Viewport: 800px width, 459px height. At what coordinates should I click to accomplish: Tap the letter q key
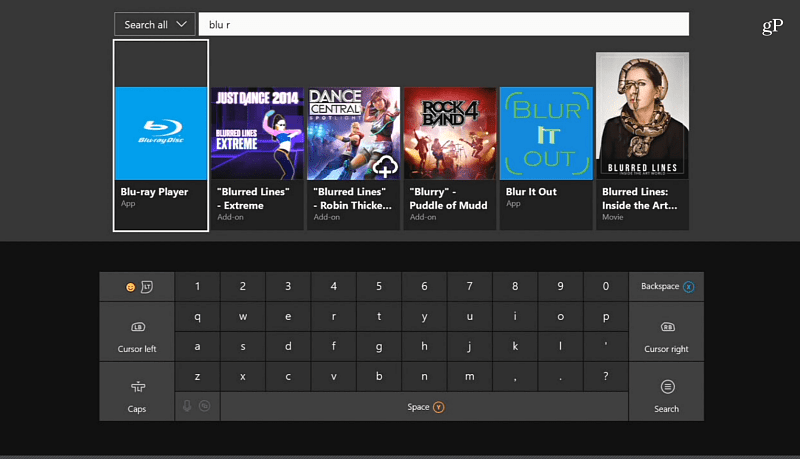tap(197, 317)
